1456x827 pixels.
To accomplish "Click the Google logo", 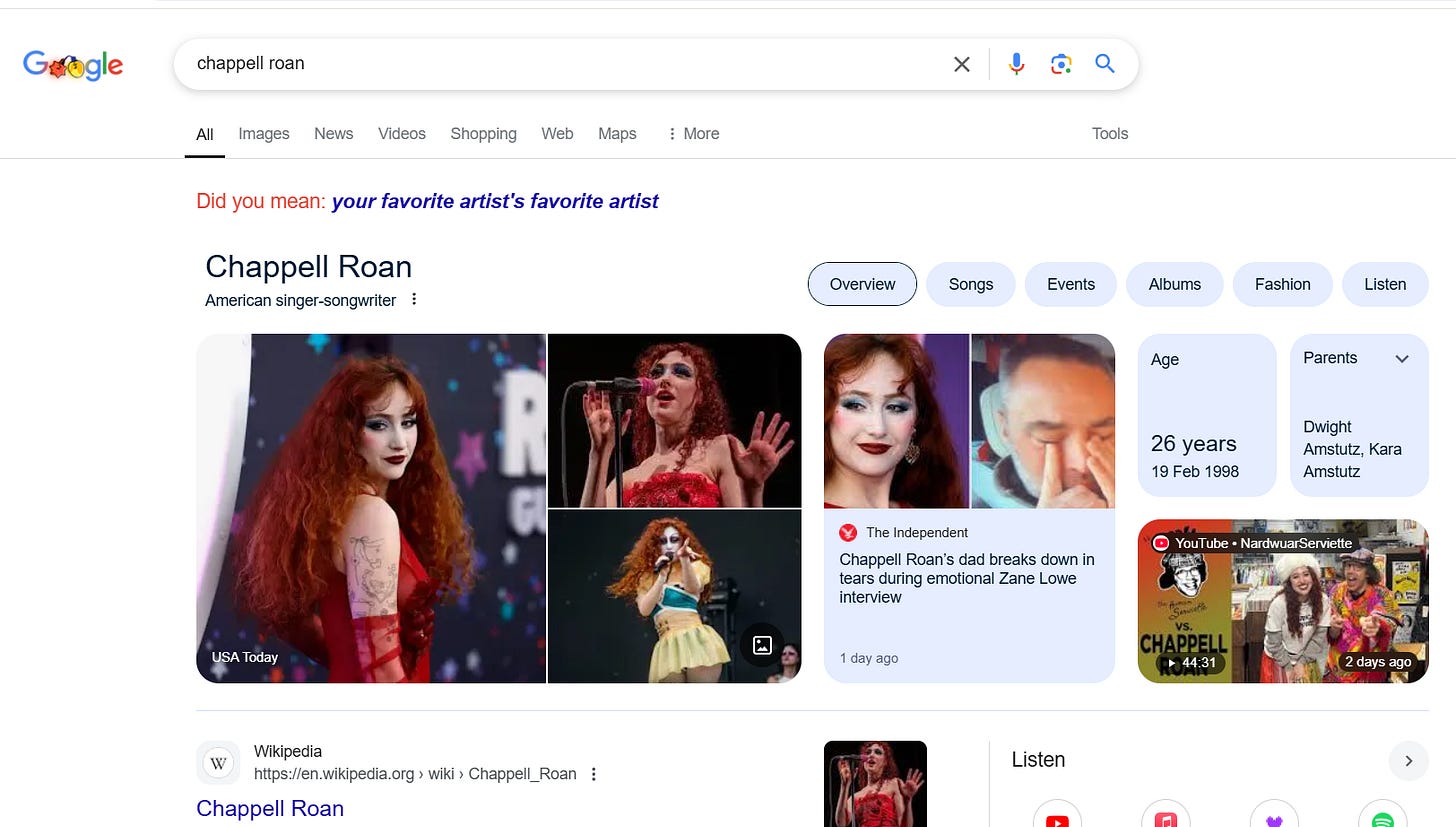I will 73,65.
